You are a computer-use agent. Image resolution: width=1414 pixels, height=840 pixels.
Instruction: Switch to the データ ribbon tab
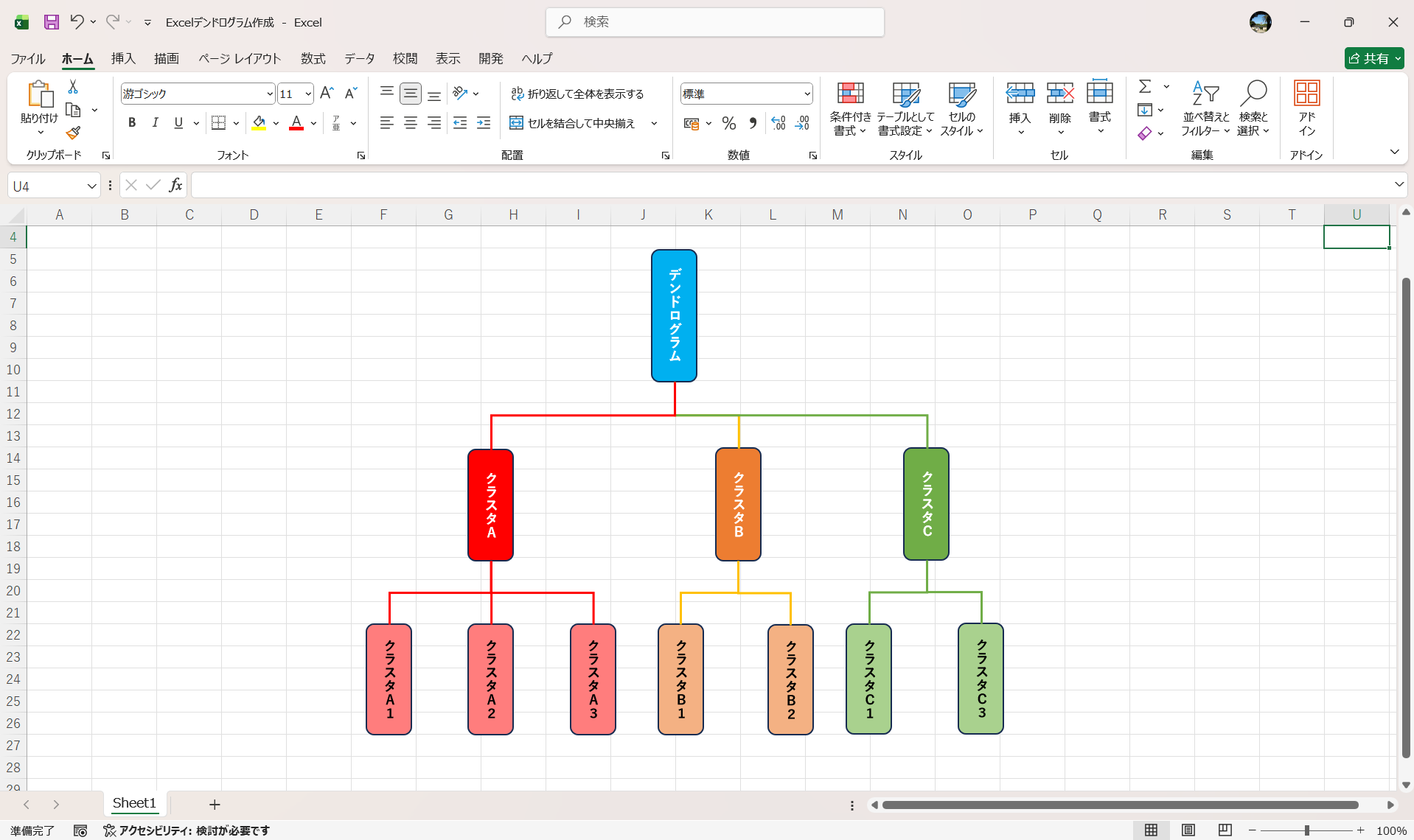(x=358, y=58)
